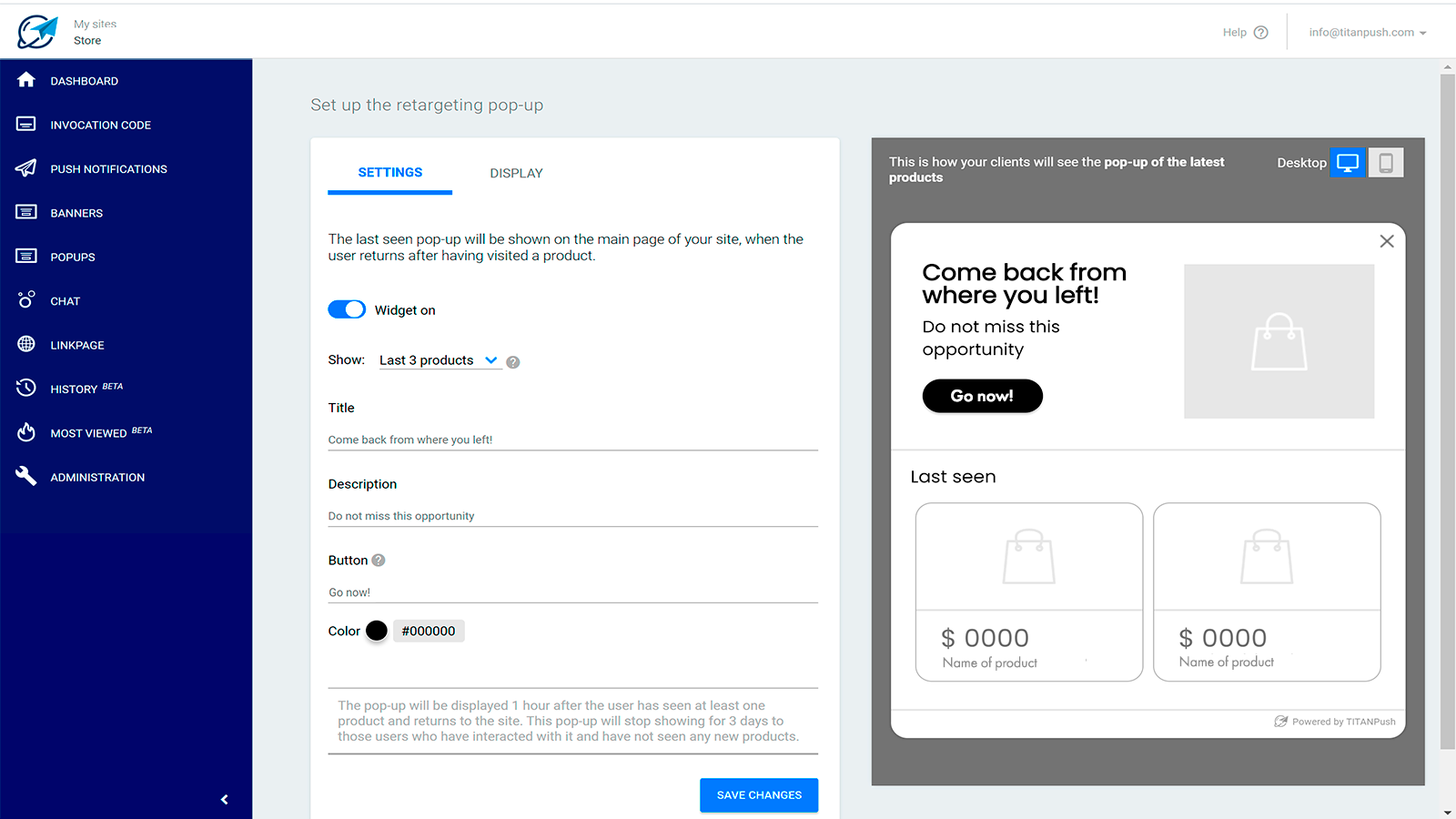
Task: Close the pop-up preview with X
Action: click(x=1386, y=241)
